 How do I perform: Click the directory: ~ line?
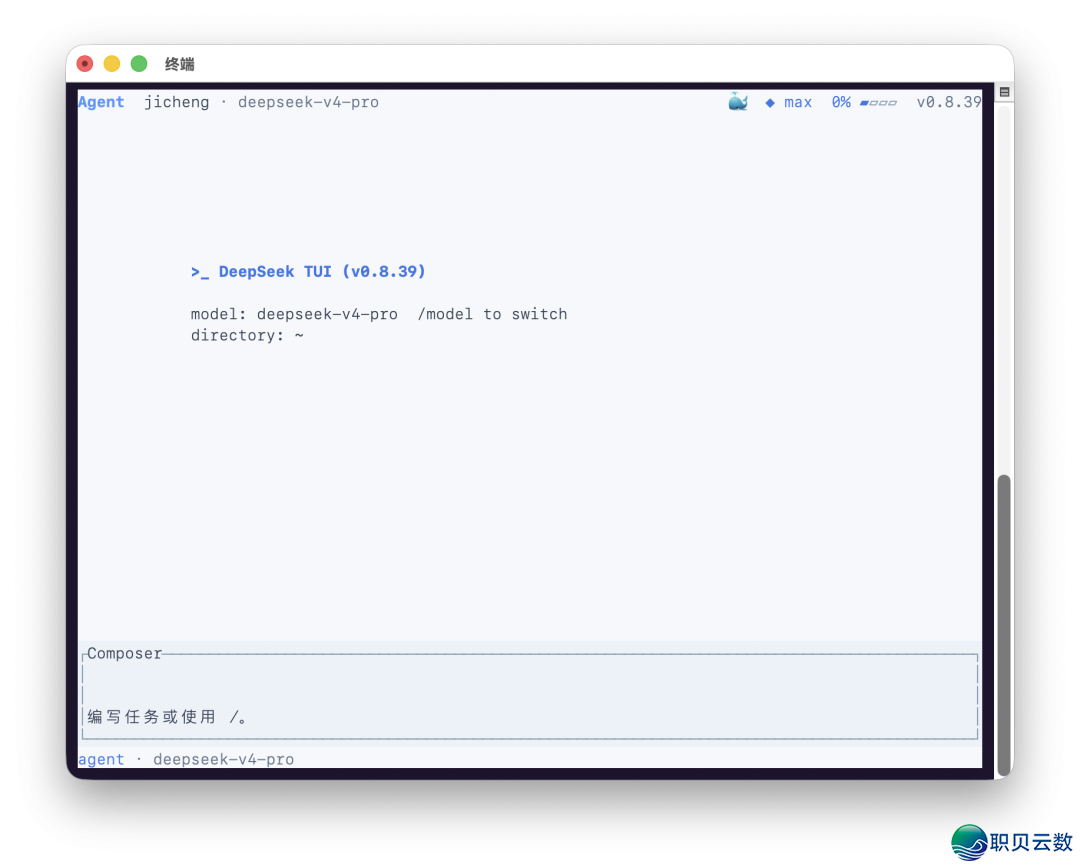coord(247,335)
